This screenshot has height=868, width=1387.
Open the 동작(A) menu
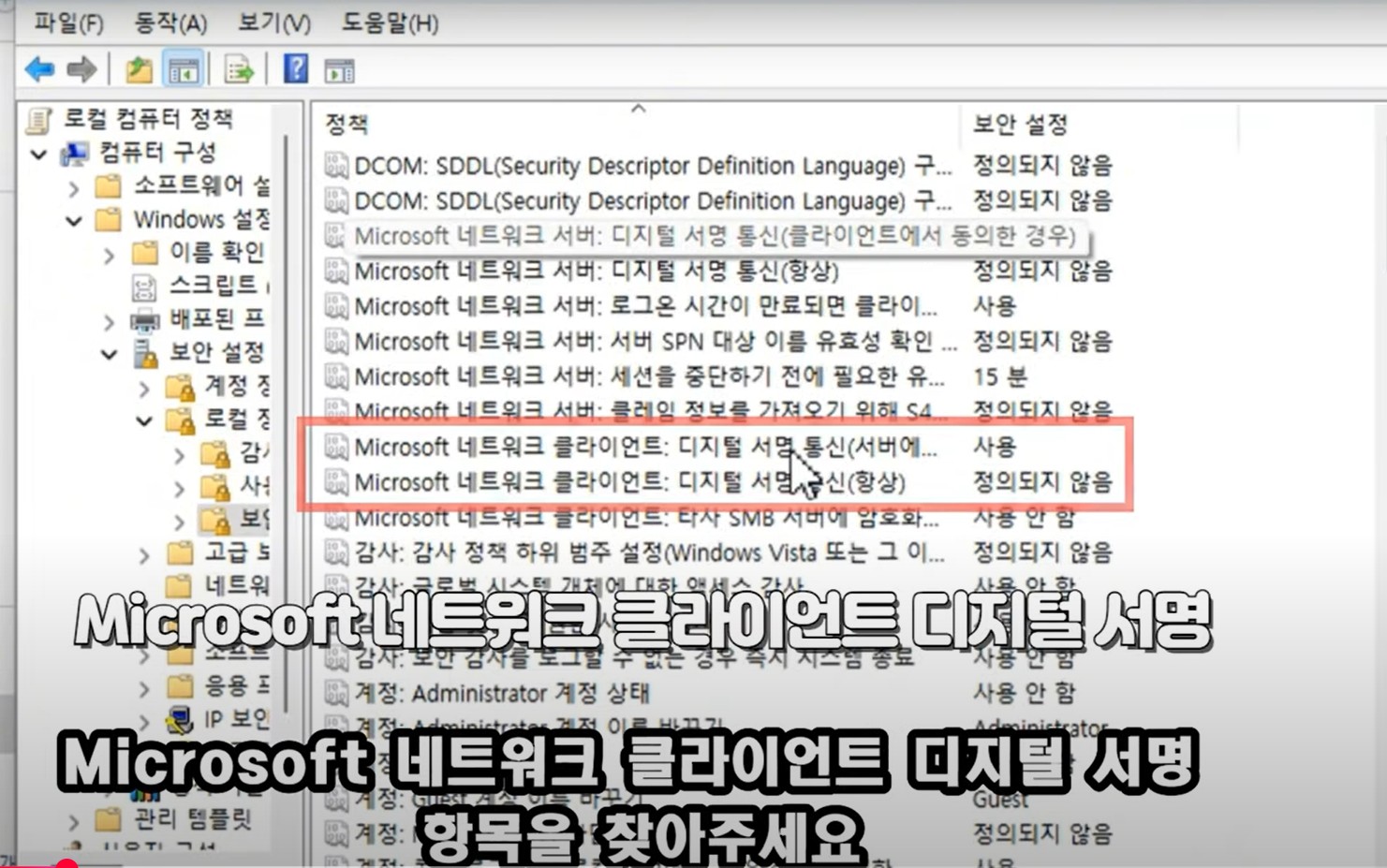(170, 22)
